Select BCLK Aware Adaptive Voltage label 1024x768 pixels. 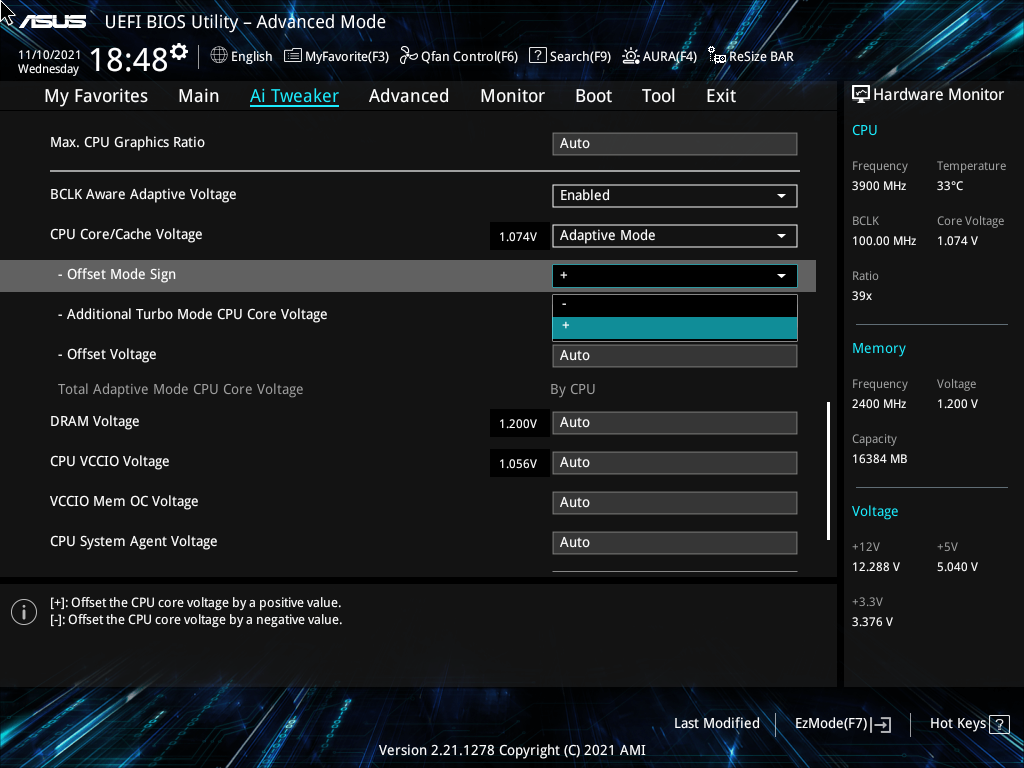coord(143,195)
